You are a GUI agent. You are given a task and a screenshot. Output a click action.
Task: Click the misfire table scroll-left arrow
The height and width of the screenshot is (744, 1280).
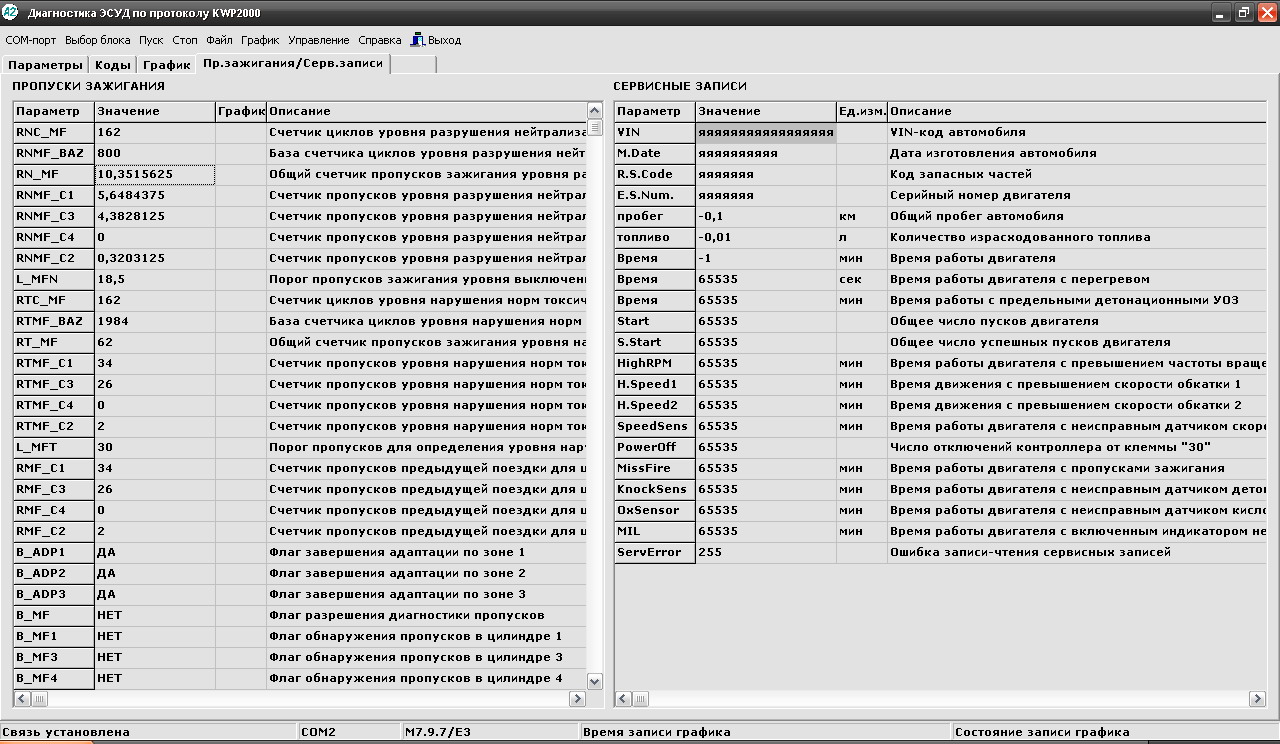tap(22, 699)
